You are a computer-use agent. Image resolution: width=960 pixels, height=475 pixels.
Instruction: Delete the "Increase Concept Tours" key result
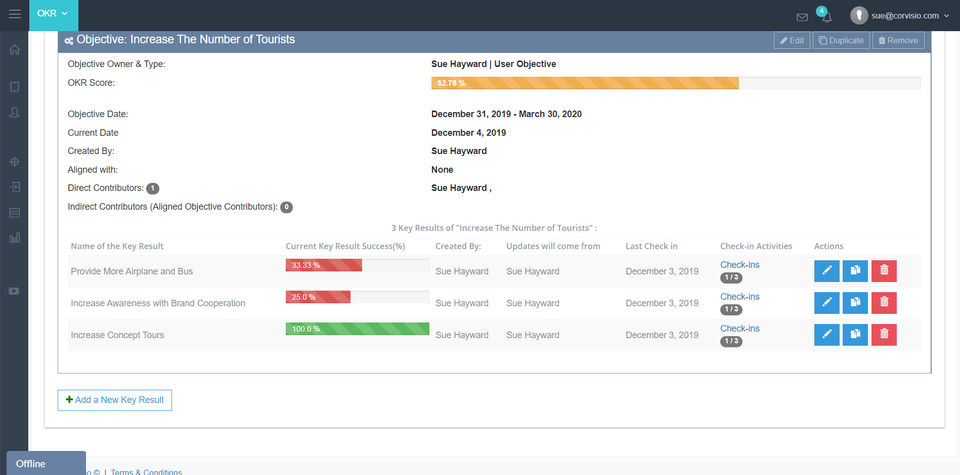[884, 335]
